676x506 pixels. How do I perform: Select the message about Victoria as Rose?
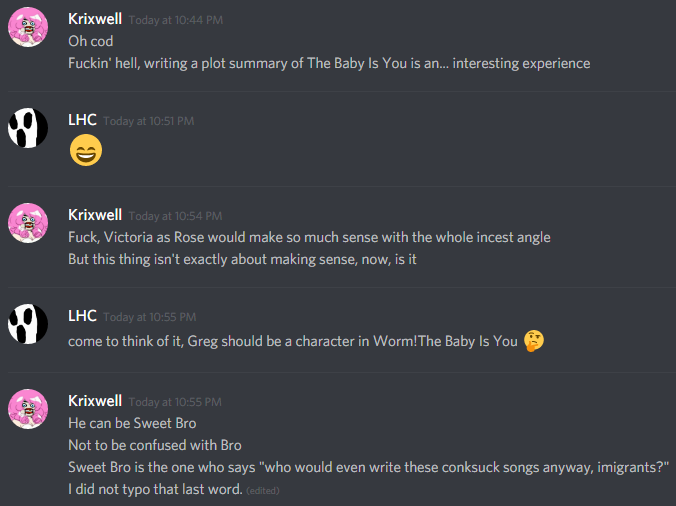(309, 237)
